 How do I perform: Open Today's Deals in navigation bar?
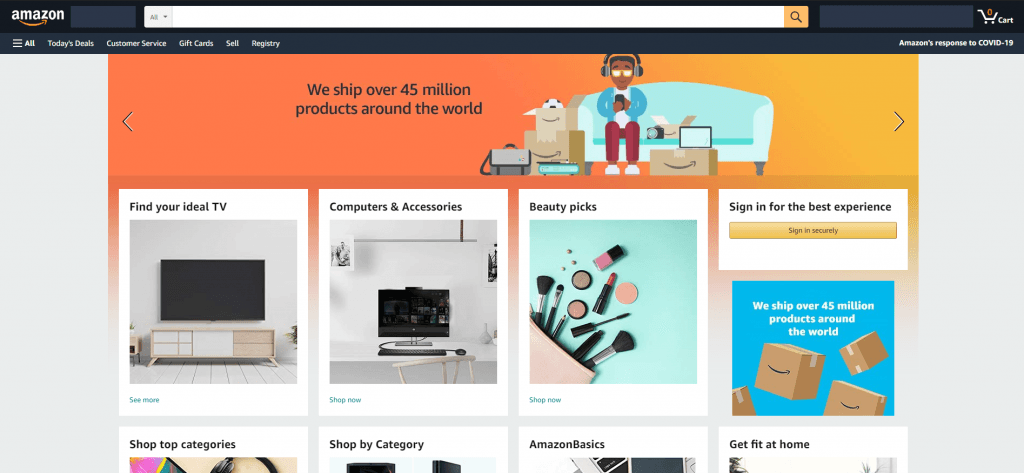[x=71, y=44]
